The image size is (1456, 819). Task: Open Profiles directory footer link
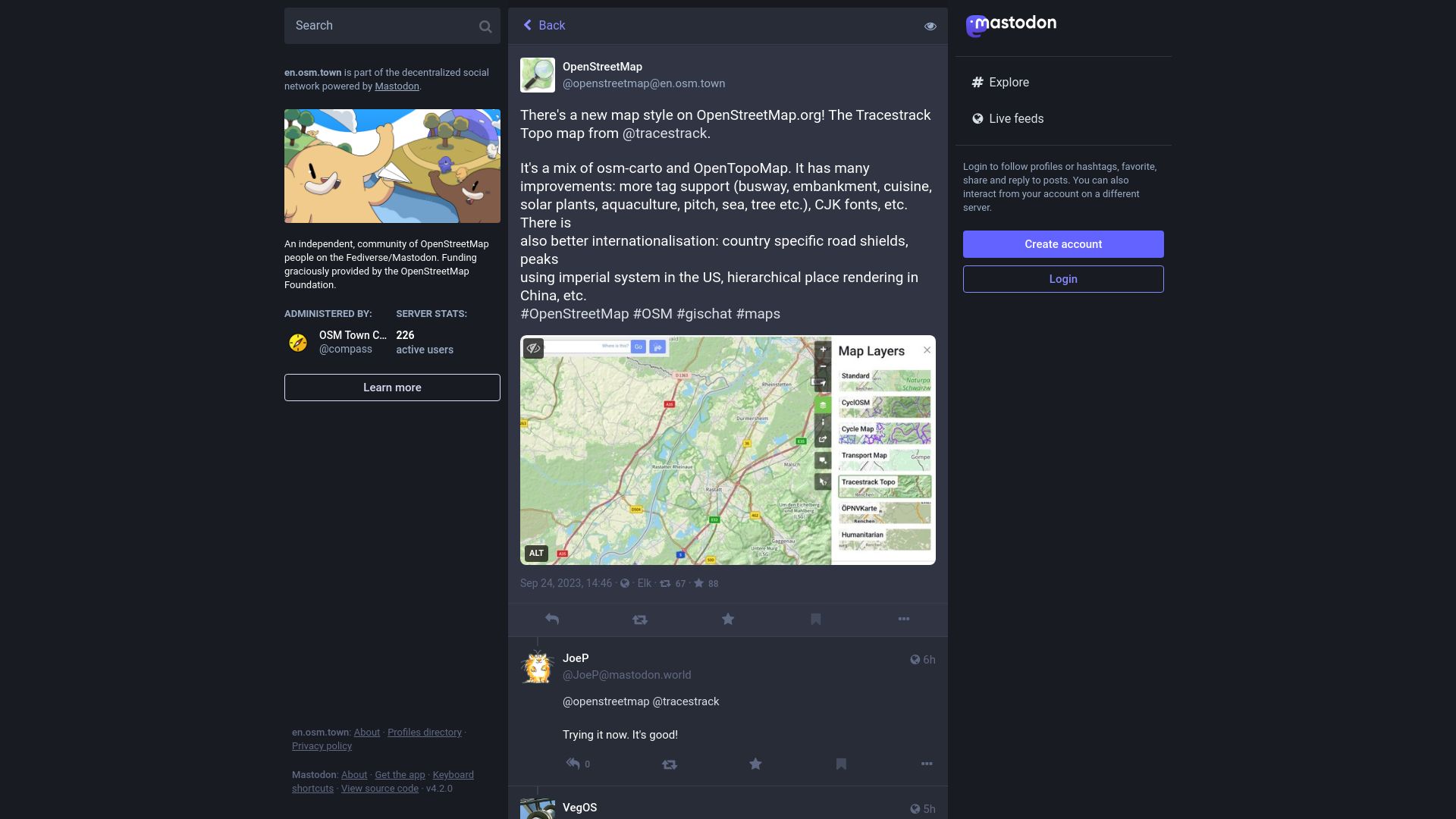click(x=425, y=733)
